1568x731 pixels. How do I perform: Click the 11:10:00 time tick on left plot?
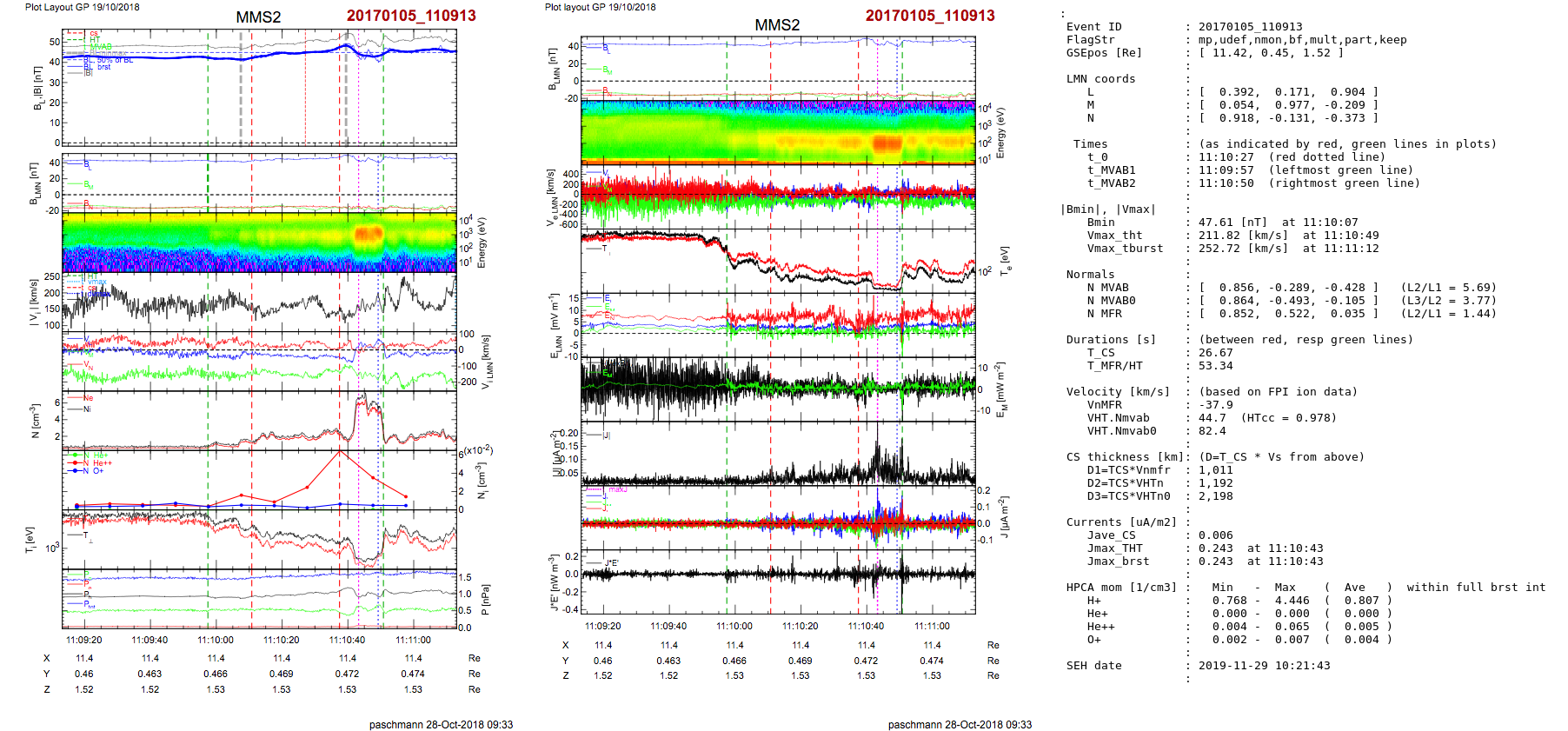216,640
